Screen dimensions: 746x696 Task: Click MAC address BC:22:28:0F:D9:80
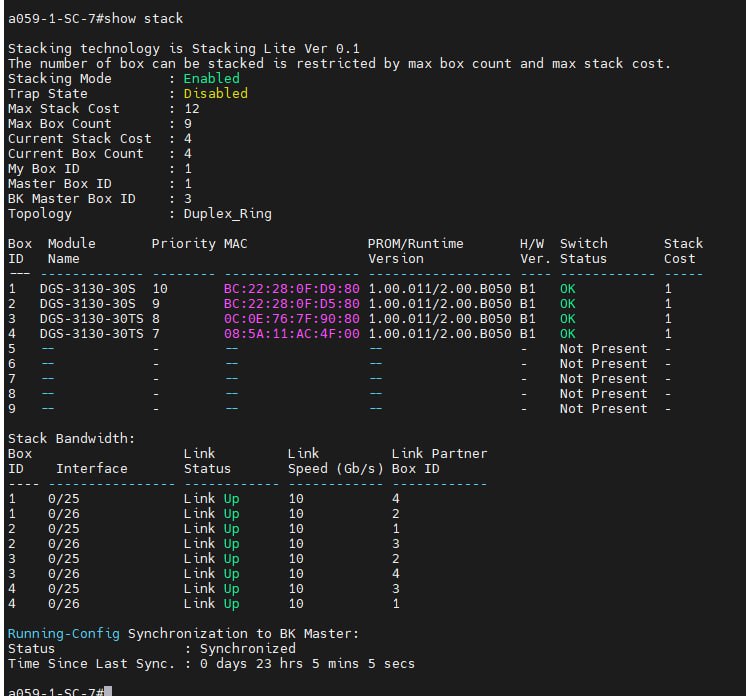pyautogui.click(x=292, y=289)
